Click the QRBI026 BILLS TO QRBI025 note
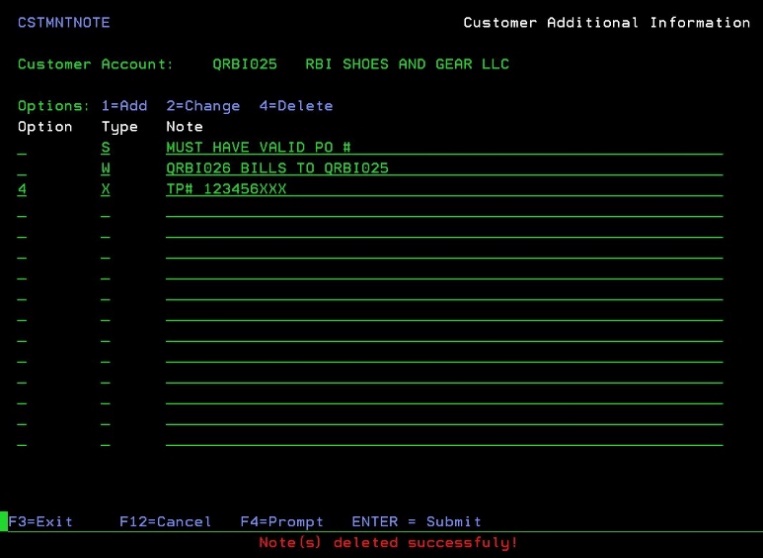The width and height of the screenshot is (763, 558). click(x=277, y=168)
